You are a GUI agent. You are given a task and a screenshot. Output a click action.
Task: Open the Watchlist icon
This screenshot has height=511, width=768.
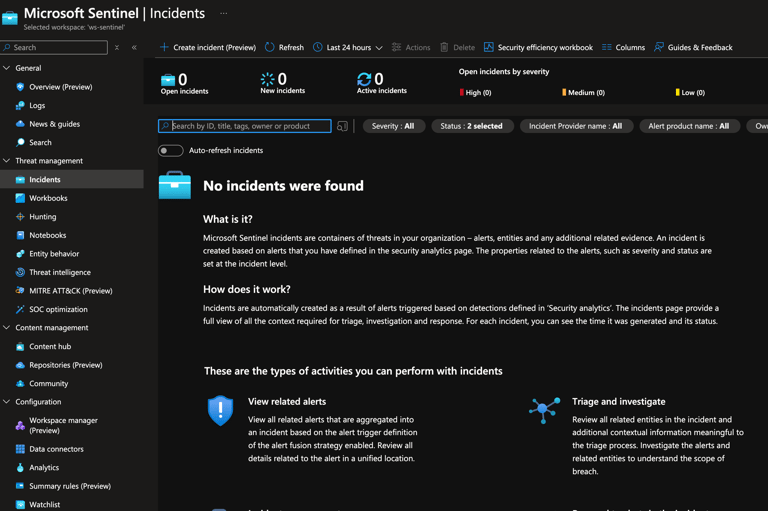[20, 505]
